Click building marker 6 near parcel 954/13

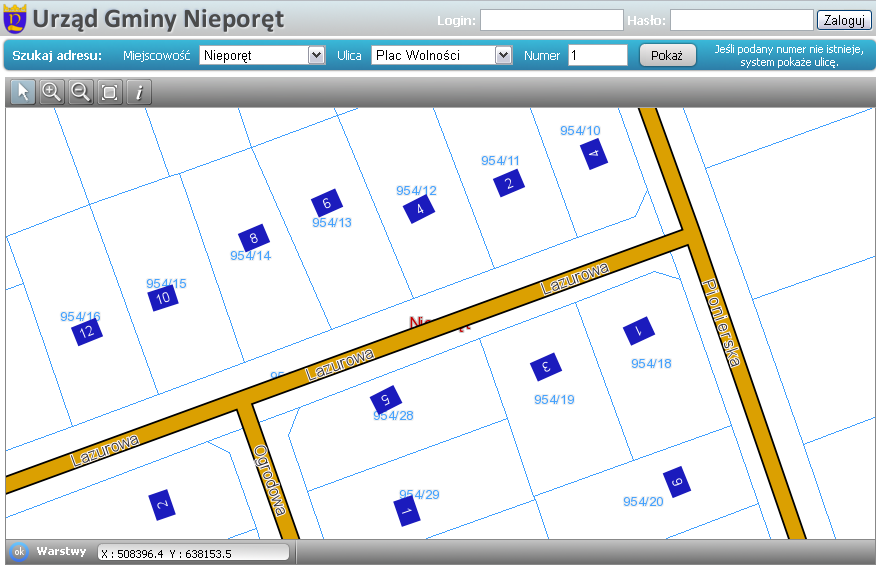[327, 203]
